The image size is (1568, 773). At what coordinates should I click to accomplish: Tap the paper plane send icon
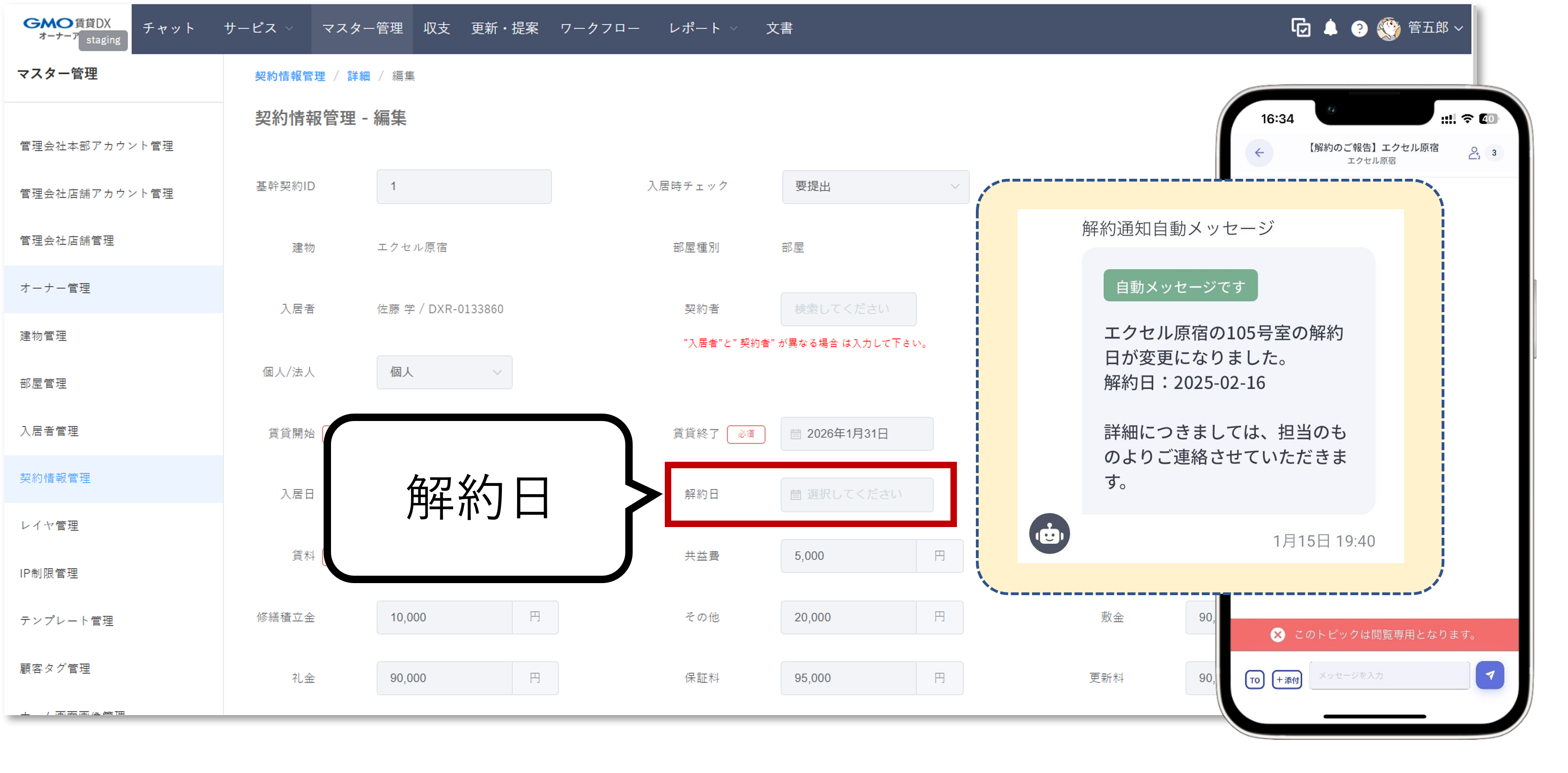(1490, 675)
